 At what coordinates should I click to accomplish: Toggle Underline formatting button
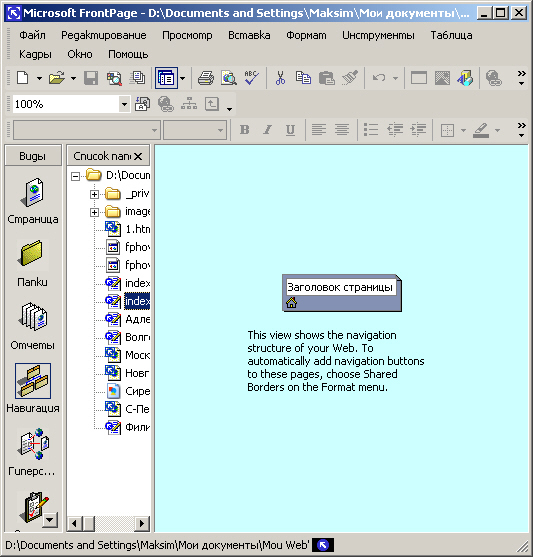(x=290, y=130)
